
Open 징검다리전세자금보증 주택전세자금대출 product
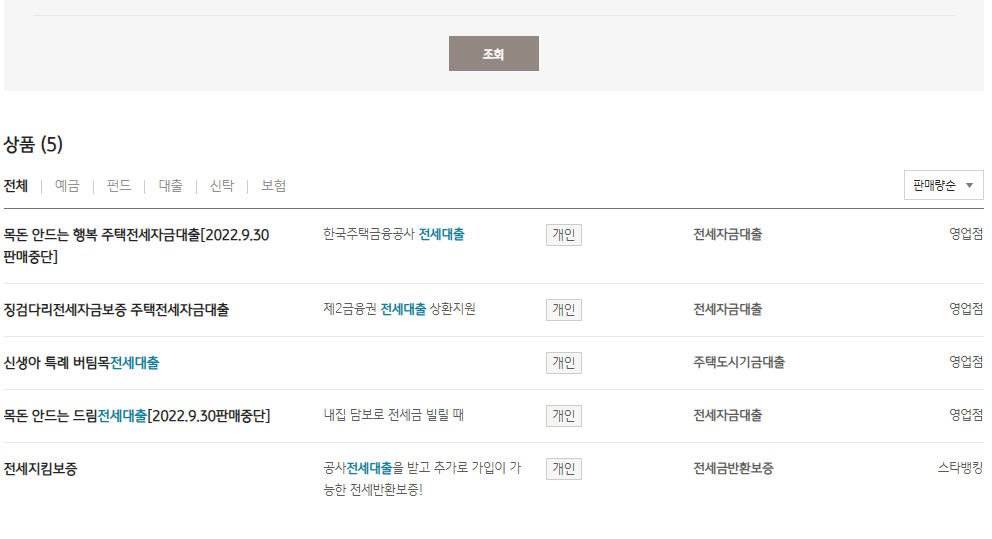[116, 310]
